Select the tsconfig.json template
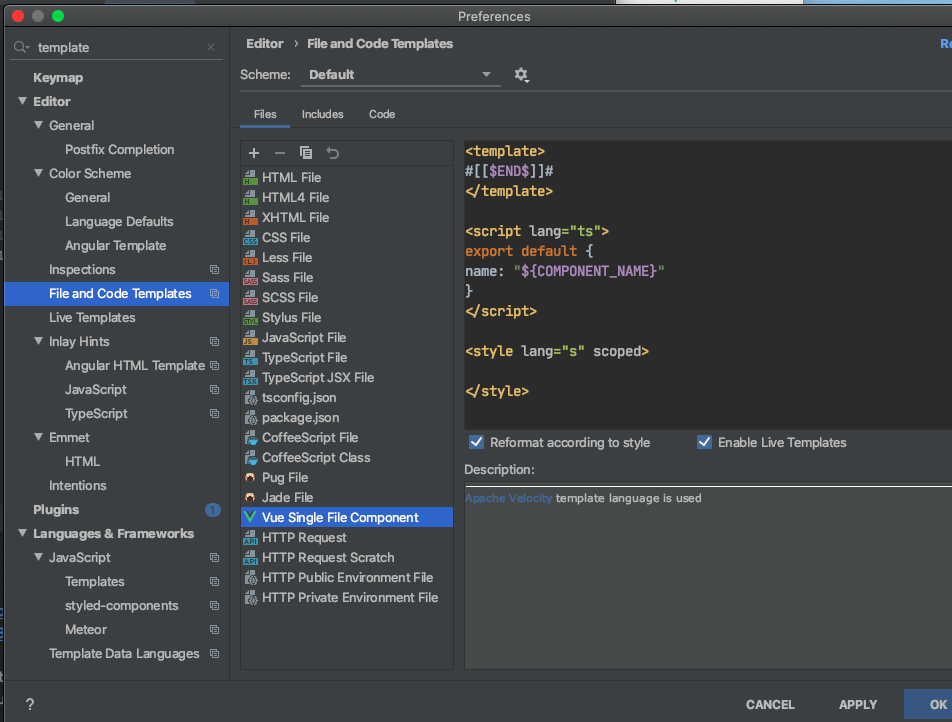Screen dimensions: 952x722 (x=347, y=398)
